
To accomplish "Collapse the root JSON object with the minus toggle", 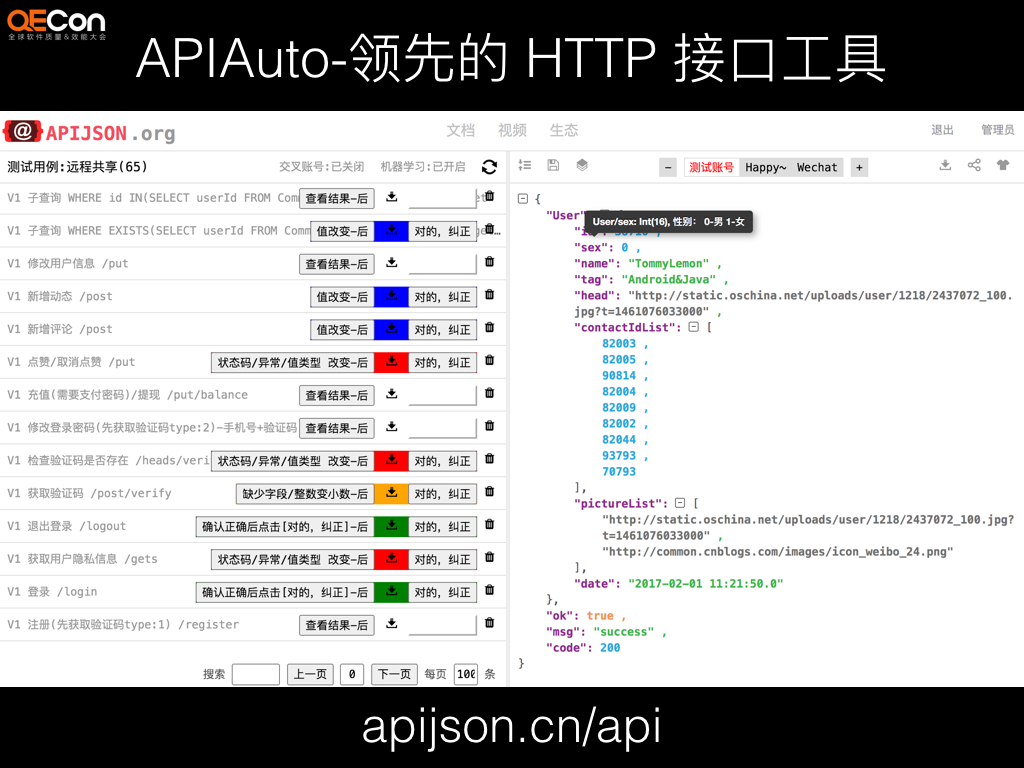I will (x=523, y=197).
